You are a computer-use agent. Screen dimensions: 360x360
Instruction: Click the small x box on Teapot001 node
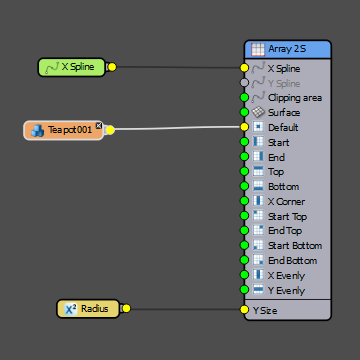tap(99, 125)
